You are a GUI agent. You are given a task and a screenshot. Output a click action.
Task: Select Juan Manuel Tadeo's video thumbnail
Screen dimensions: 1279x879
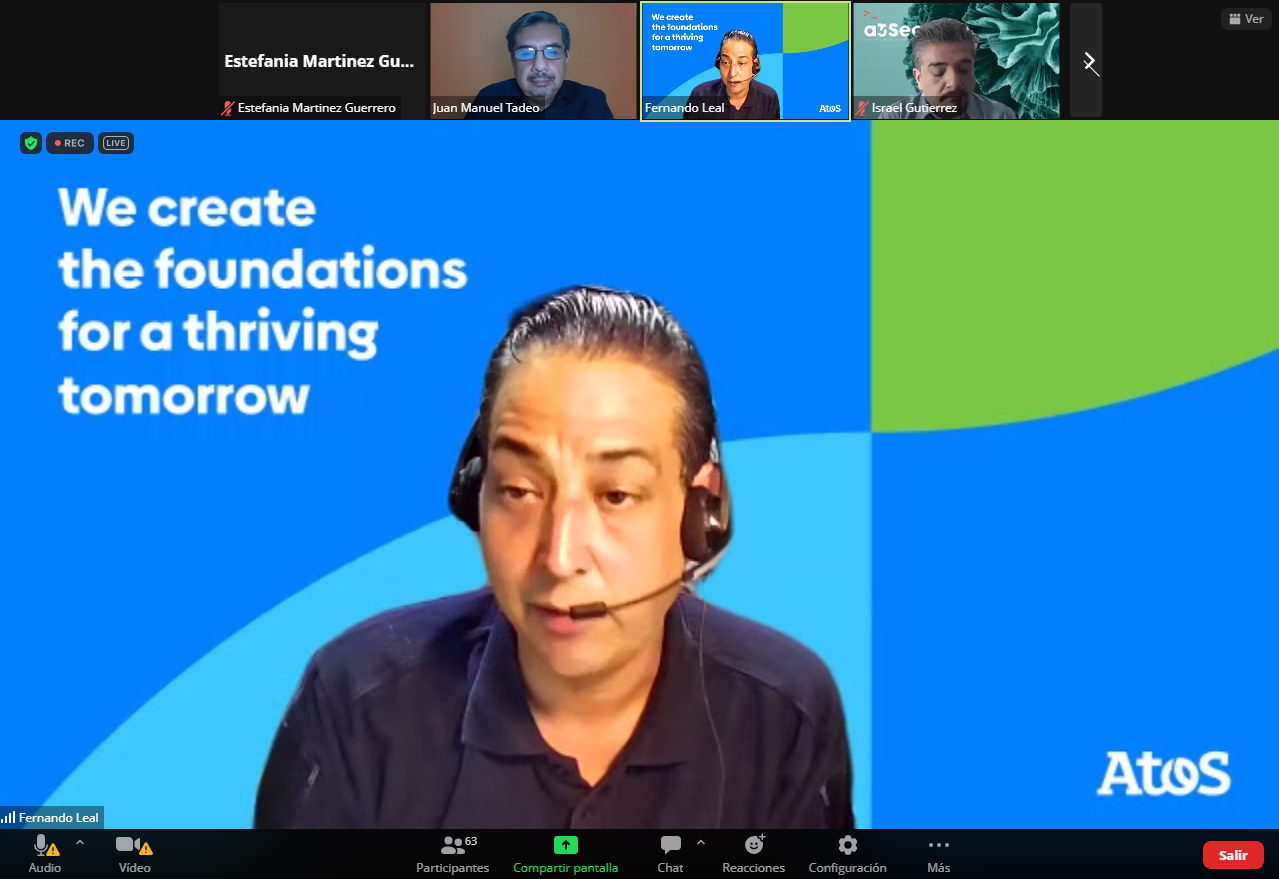(x=533, y=61)
